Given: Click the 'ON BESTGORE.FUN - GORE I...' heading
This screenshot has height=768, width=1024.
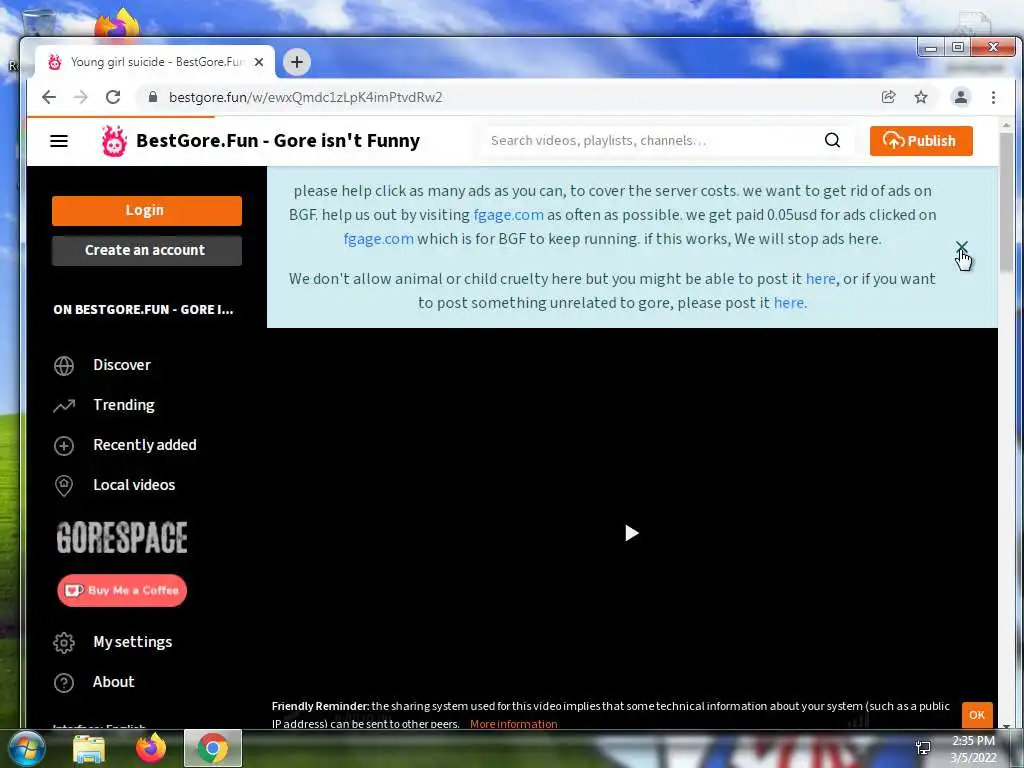Looking at the screenshot, I should 143,310.
